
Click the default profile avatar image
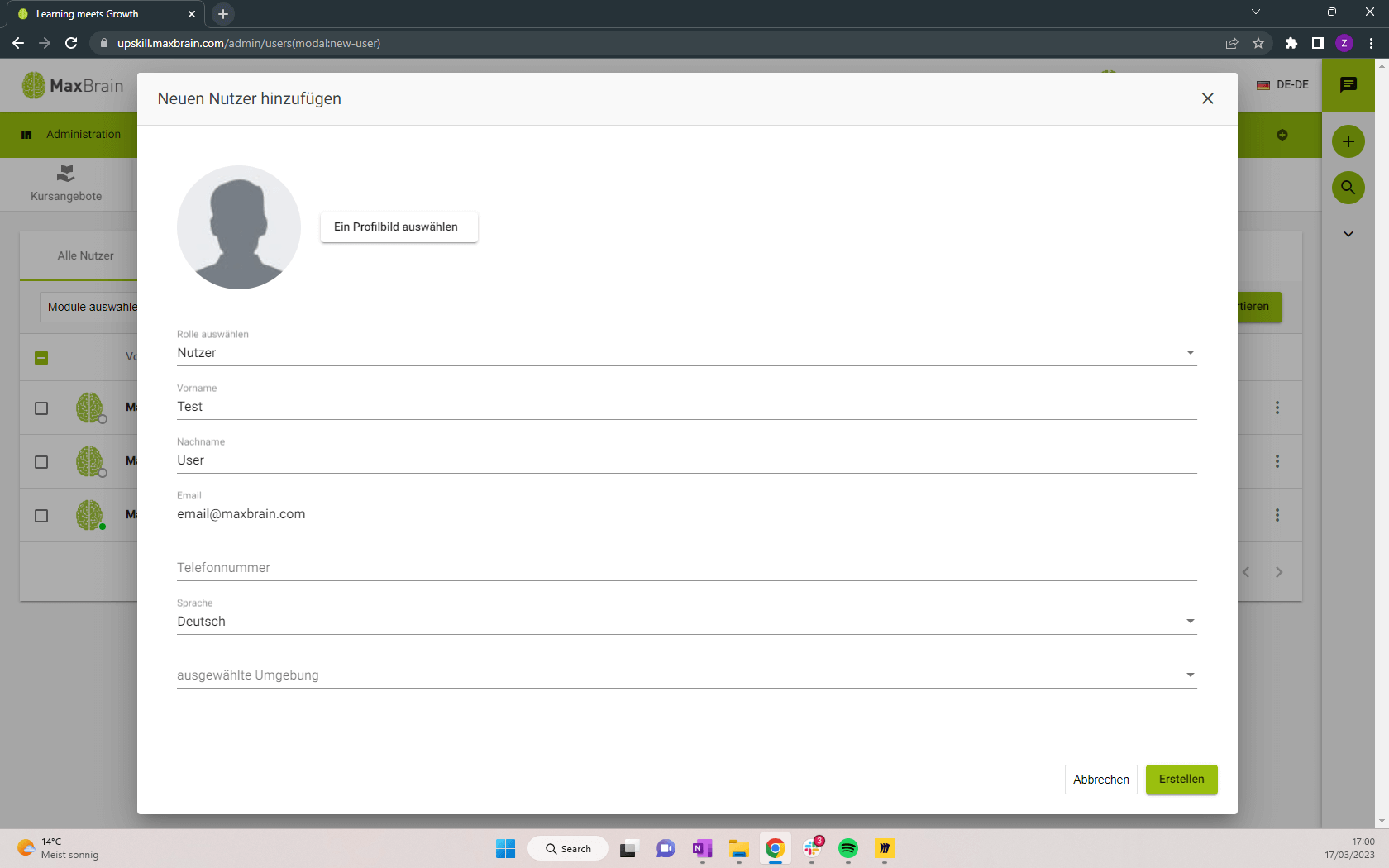[239, 227]
